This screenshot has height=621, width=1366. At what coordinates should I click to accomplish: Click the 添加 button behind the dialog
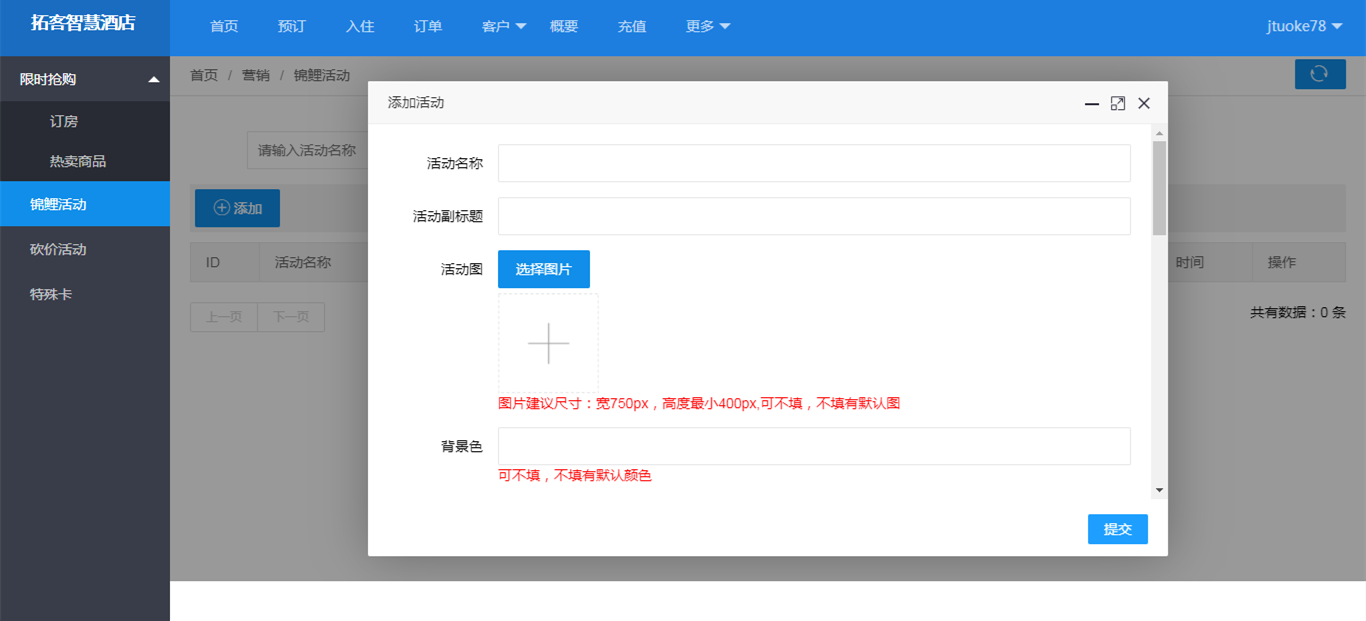pos(237,208)
